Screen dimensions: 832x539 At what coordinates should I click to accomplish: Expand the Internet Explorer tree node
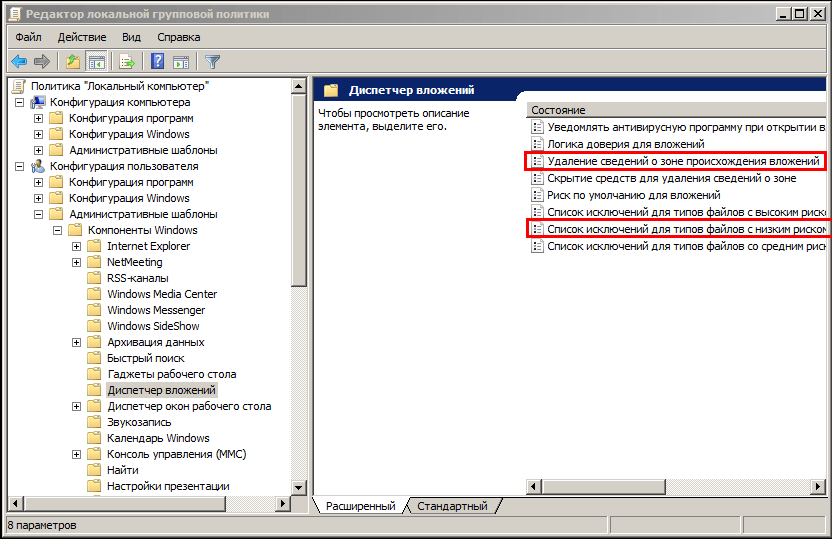point(77,246)
